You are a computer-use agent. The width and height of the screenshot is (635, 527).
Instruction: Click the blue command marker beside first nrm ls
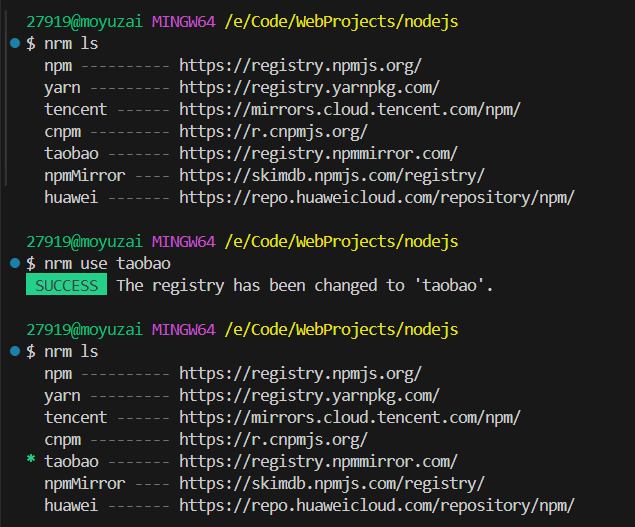point(15,43)
